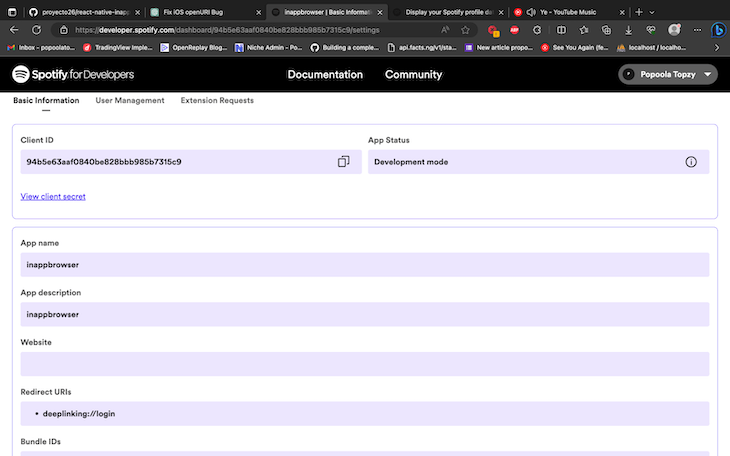Toggle the AdBlock Plus extension icon
730x456 pixels.
(515, 30)
